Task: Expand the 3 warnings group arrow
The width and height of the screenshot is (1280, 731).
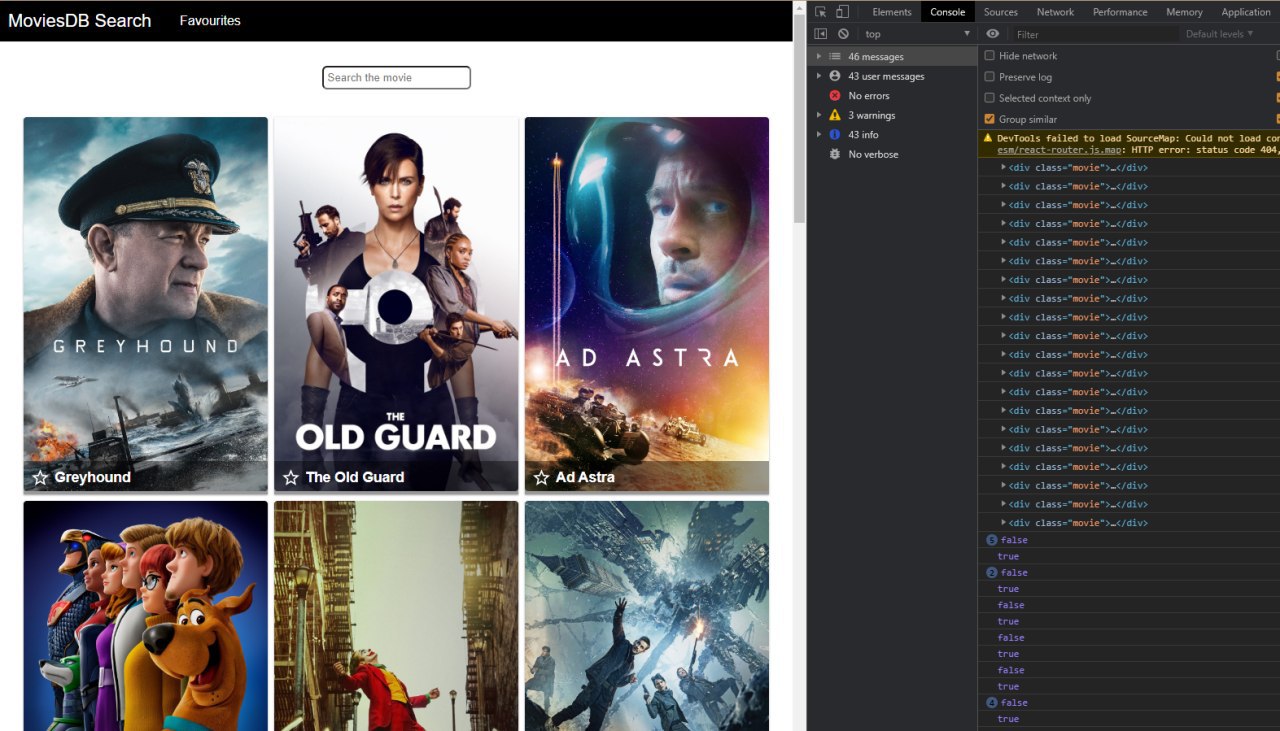Action: click(x=819, y=115)
